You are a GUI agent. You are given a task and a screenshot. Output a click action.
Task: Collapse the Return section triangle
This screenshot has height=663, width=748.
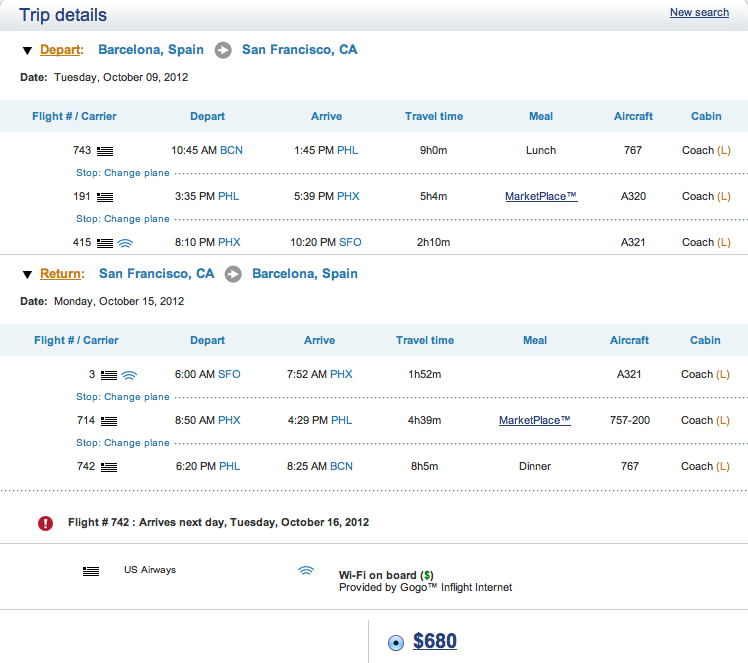pos(27,274)
